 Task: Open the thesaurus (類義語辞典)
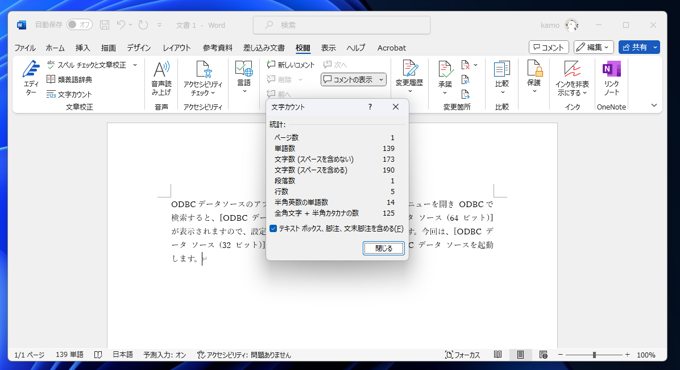pyautogui.click(x=69, y=79)
